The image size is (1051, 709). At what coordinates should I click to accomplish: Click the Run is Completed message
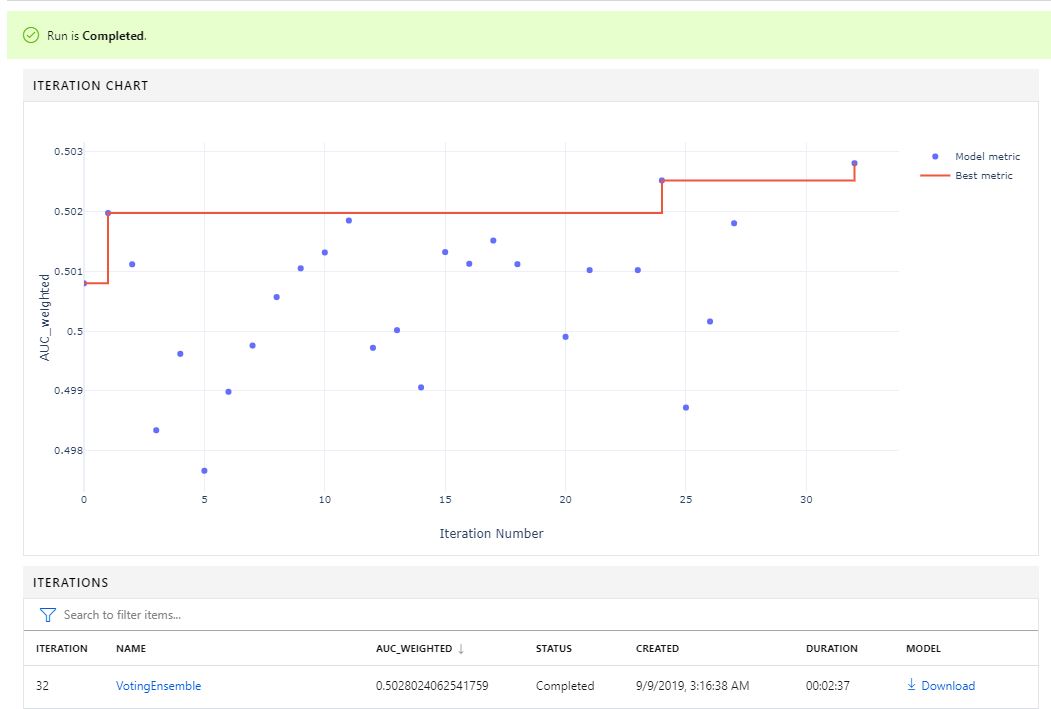97,36
